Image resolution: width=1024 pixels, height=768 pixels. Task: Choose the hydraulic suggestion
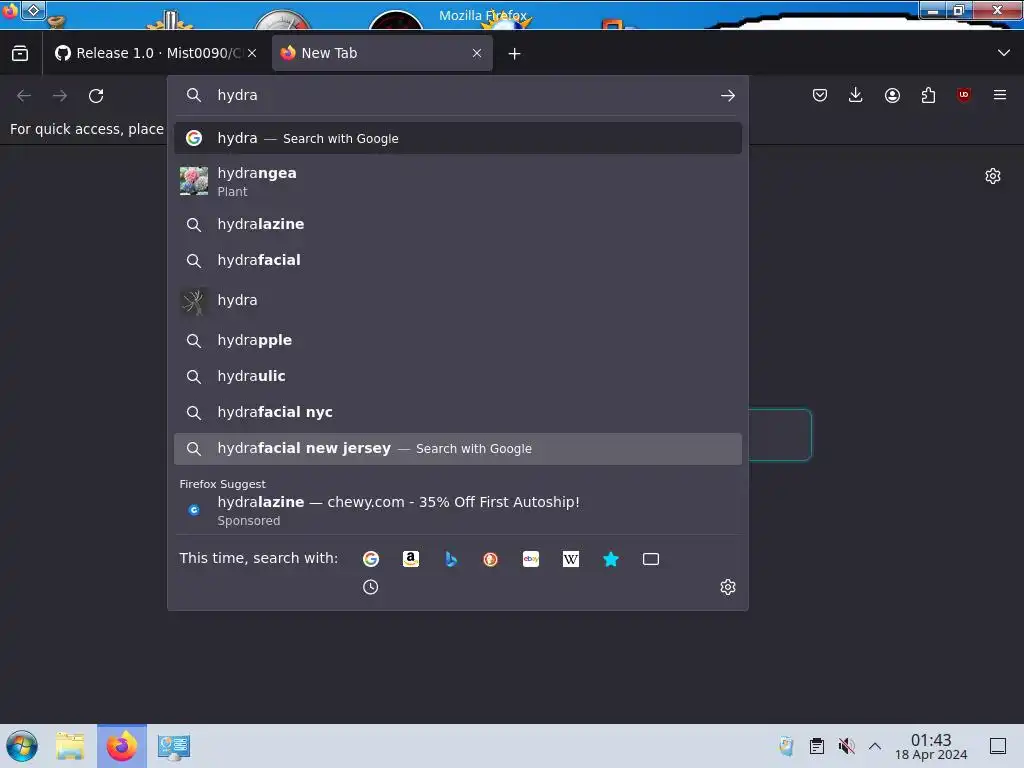(x=458, y=376)
